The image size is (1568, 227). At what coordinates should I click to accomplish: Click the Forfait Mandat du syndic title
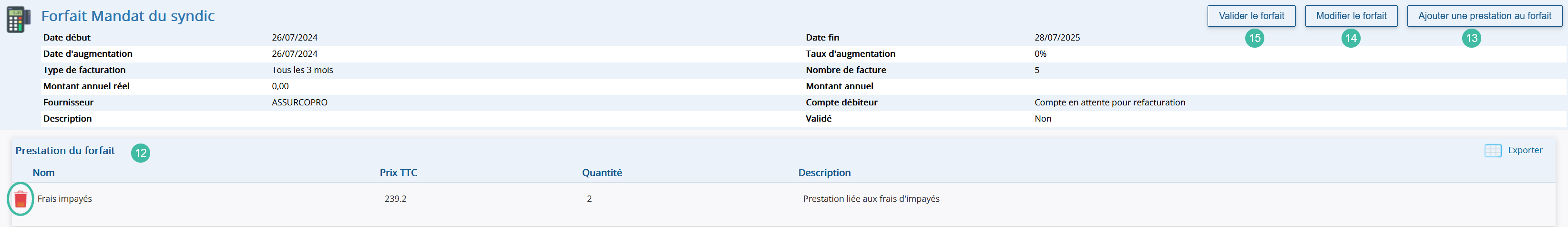click(128, 16)
